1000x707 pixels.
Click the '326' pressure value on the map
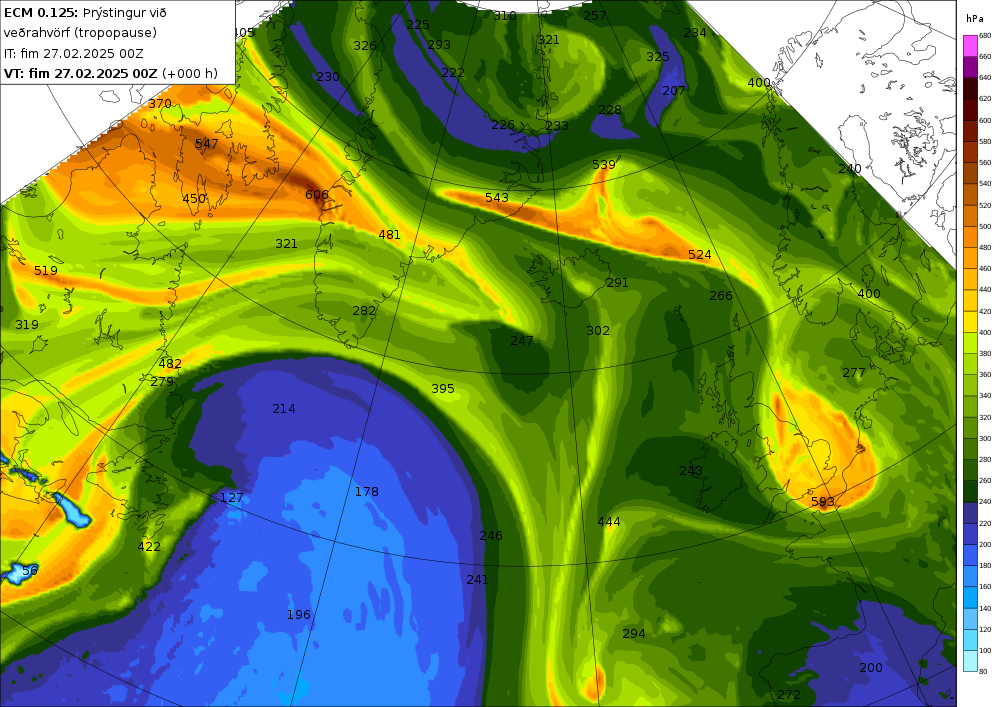pos(365,46)
